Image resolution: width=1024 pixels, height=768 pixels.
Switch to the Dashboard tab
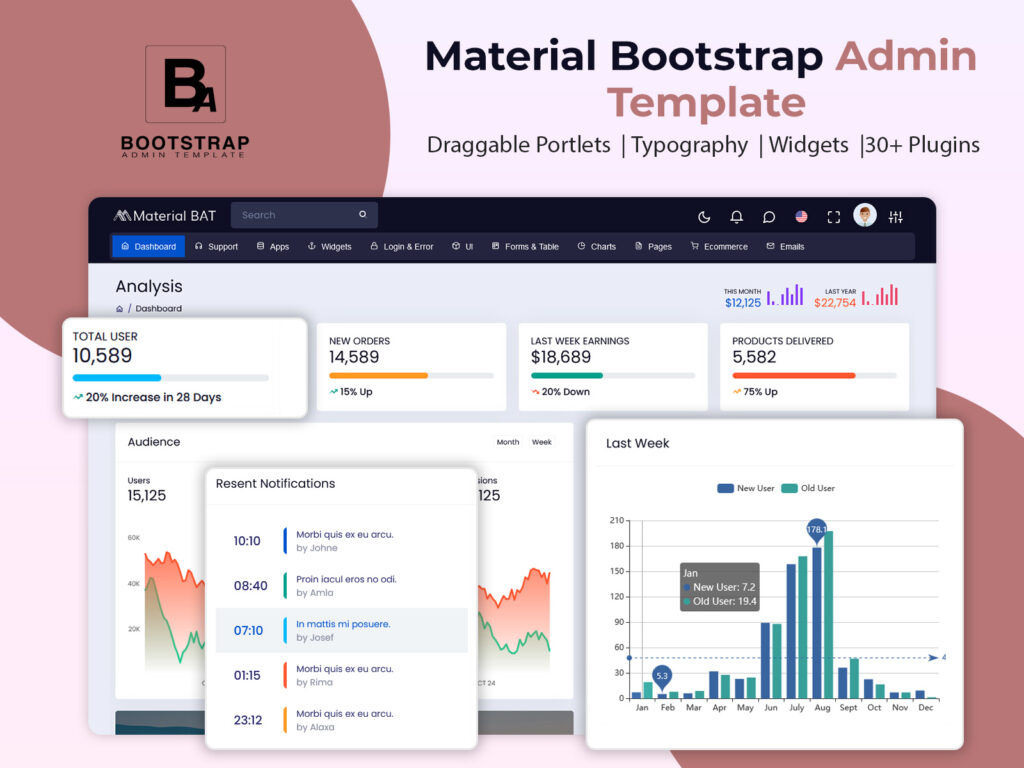pos(147,246)
